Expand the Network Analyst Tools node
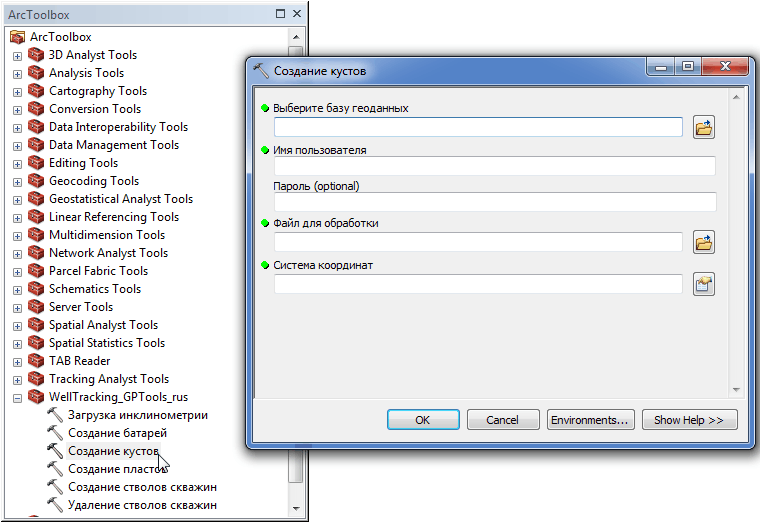Viewport: 760px width, 524px height. pyautogui.click(x=17, y=254)
